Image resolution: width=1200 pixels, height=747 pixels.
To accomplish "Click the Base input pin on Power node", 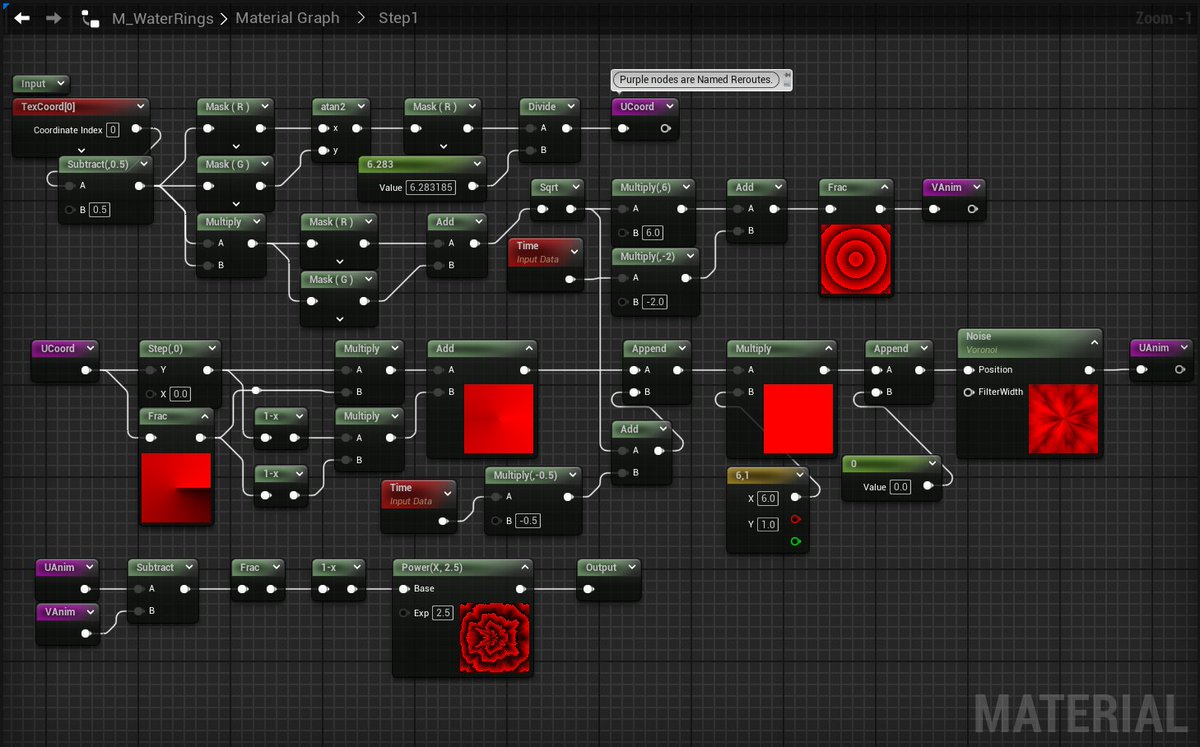I will coord(404,589).
